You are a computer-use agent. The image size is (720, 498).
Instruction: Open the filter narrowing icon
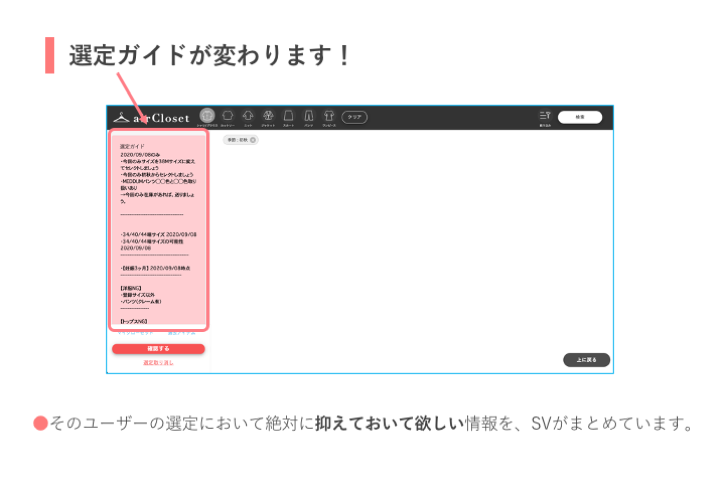pyautogui.click(x=545, y=117)
